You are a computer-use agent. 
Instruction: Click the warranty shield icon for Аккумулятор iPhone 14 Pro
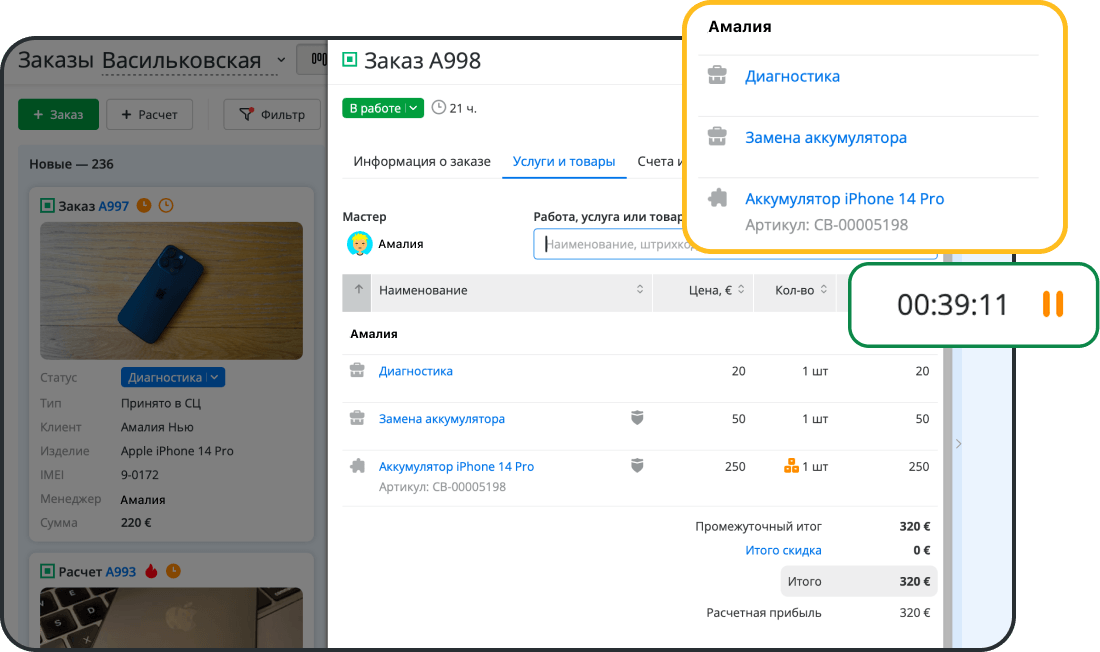[x=637, y=466]
